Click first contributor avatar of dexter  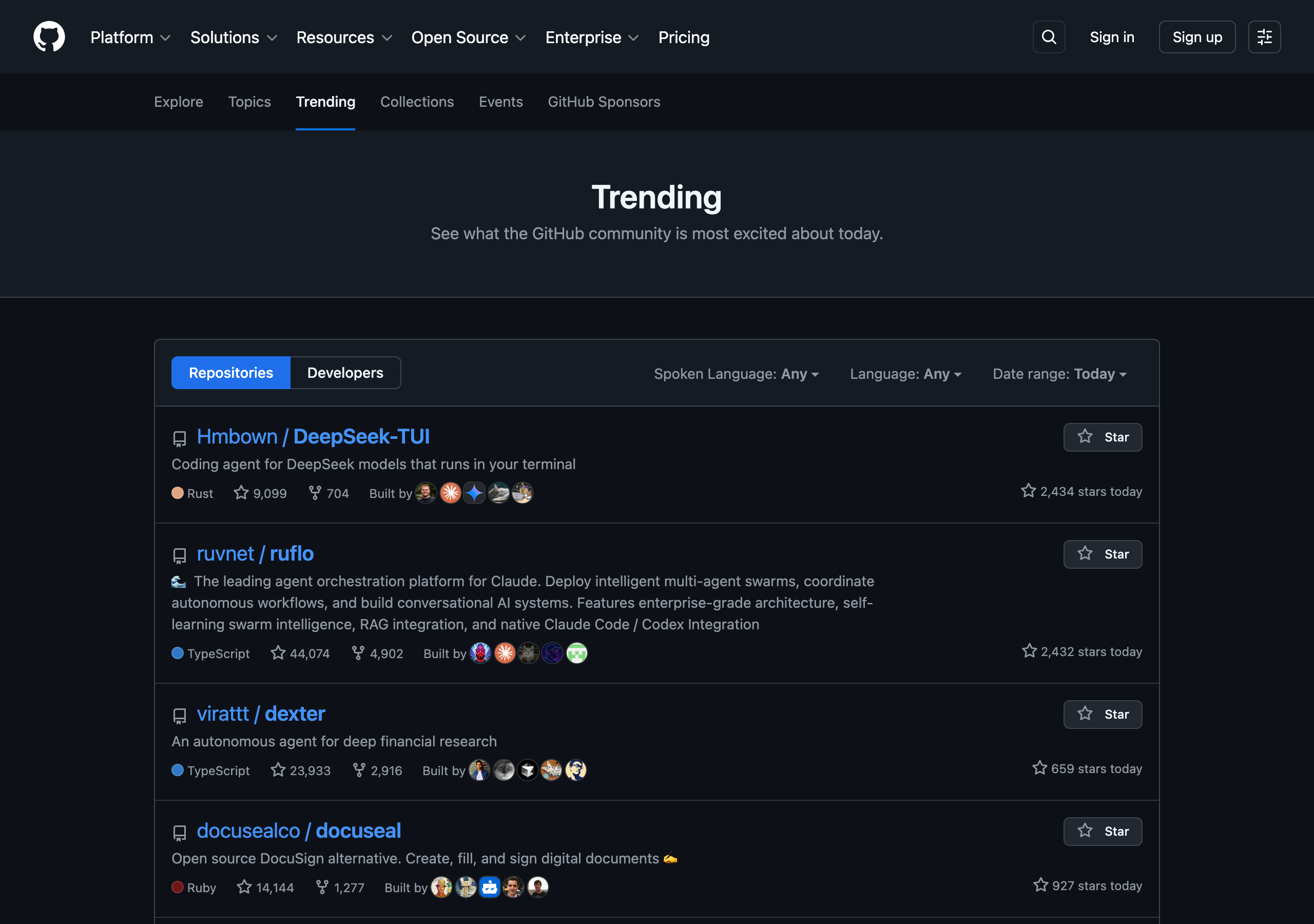click(479, 770)
